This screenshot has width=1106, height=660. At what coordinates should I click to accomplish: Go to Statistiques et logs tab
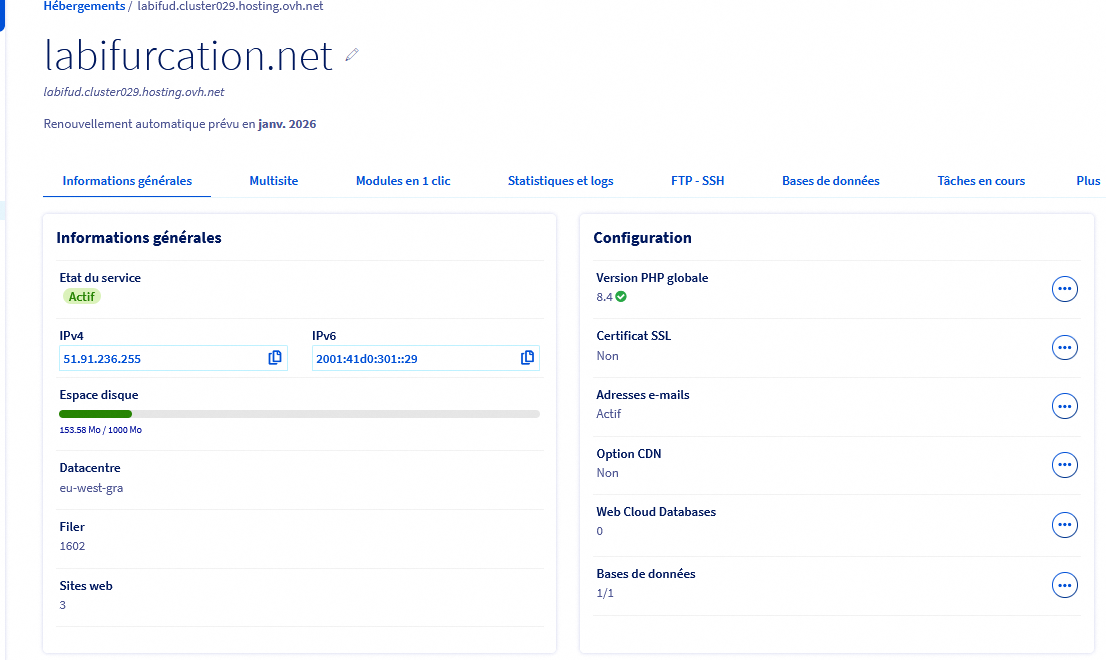(560, 181)
